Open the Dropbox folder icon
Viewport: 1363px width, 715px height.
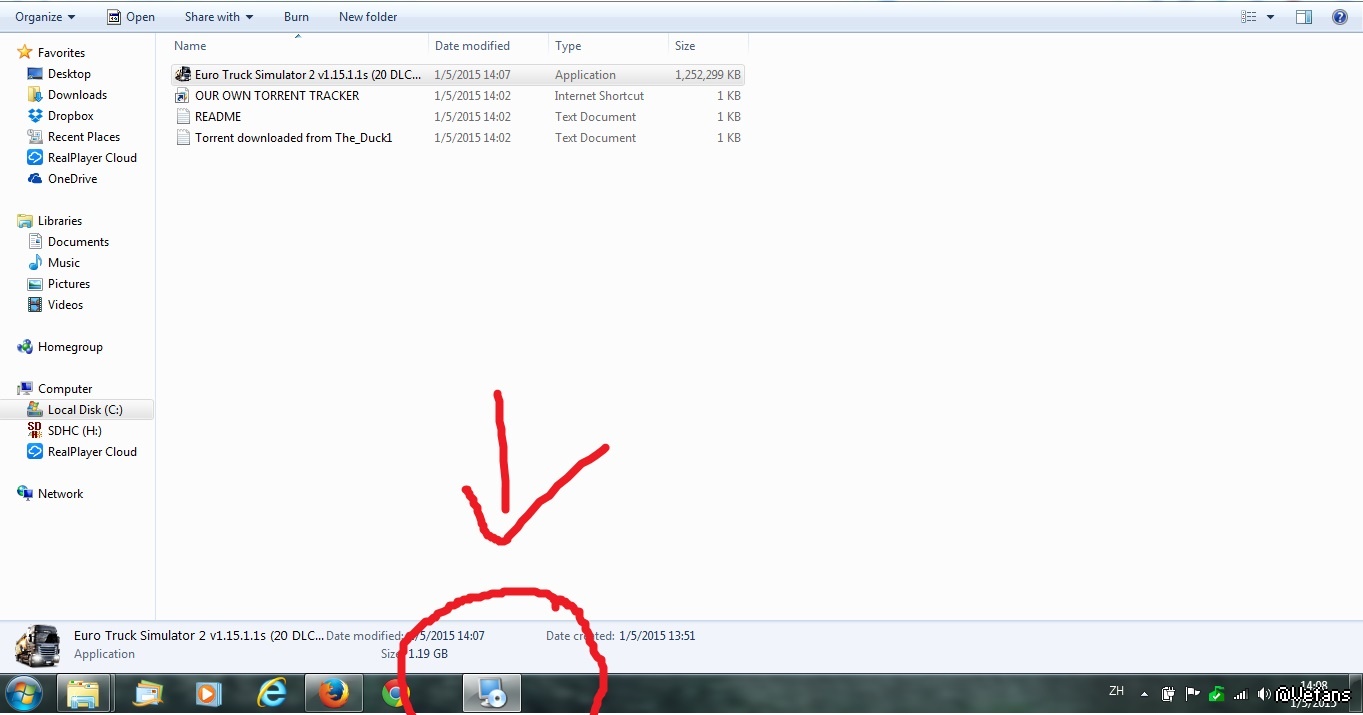35,116
